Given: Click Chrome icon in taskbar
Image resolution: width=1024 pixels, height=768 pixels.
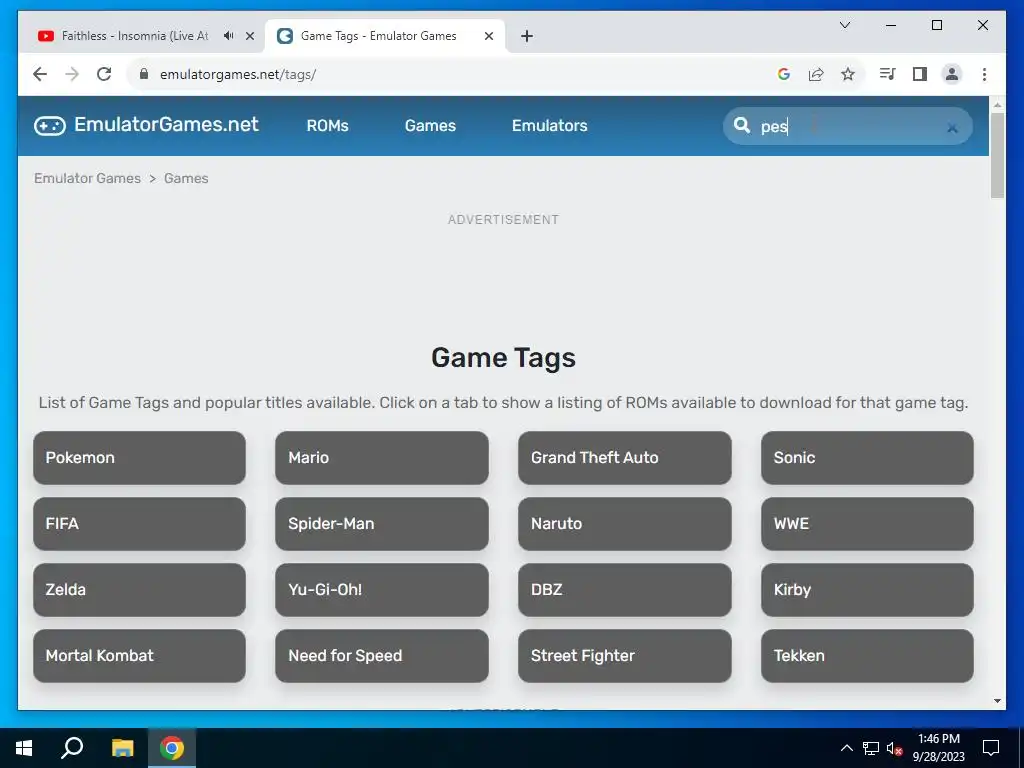Looking at the screenshot, I should [172, 748].
